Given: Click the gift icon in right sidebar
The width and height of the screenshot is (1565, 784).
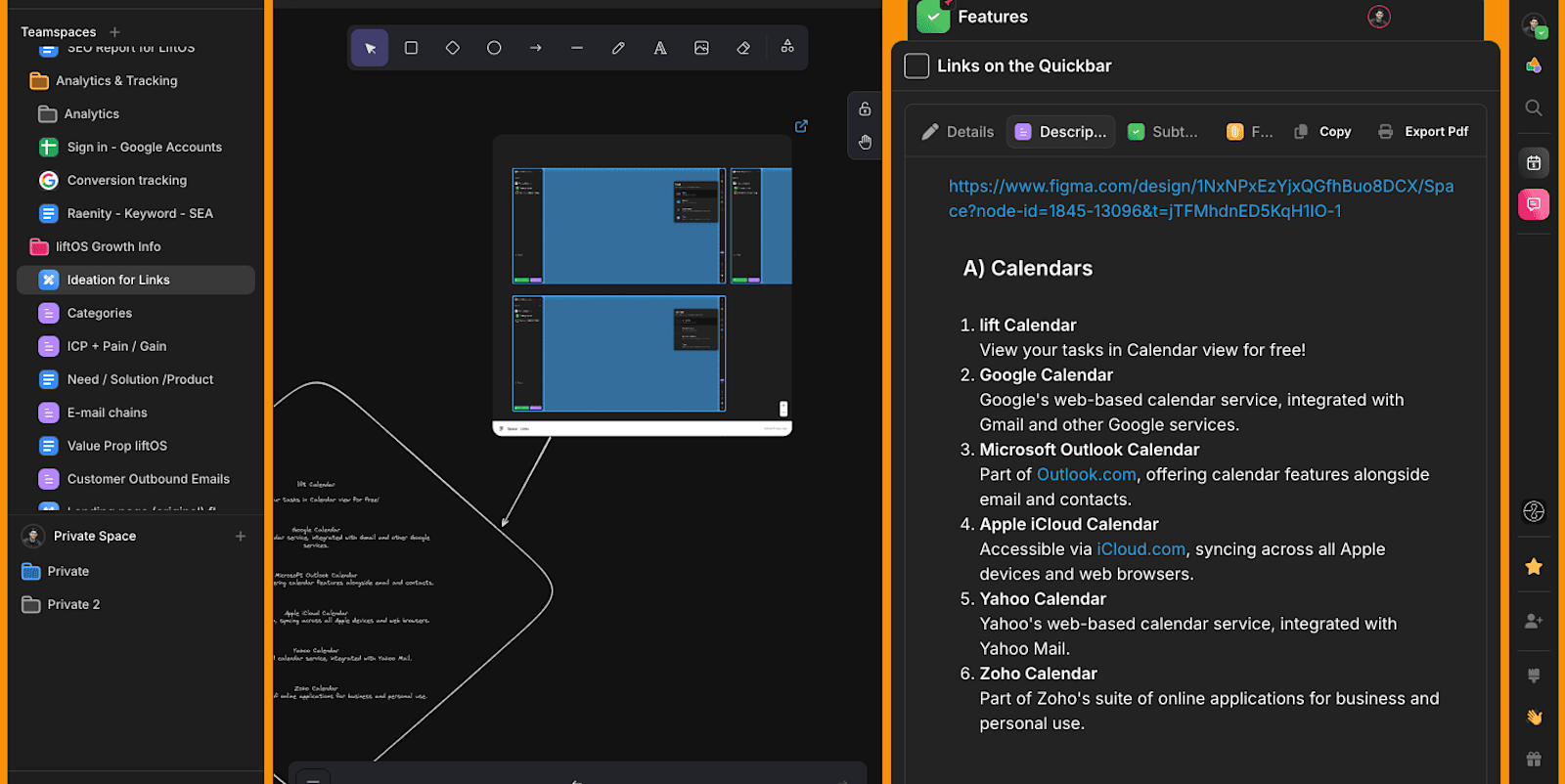Looking at the screenshot, I should (1534, 759).
